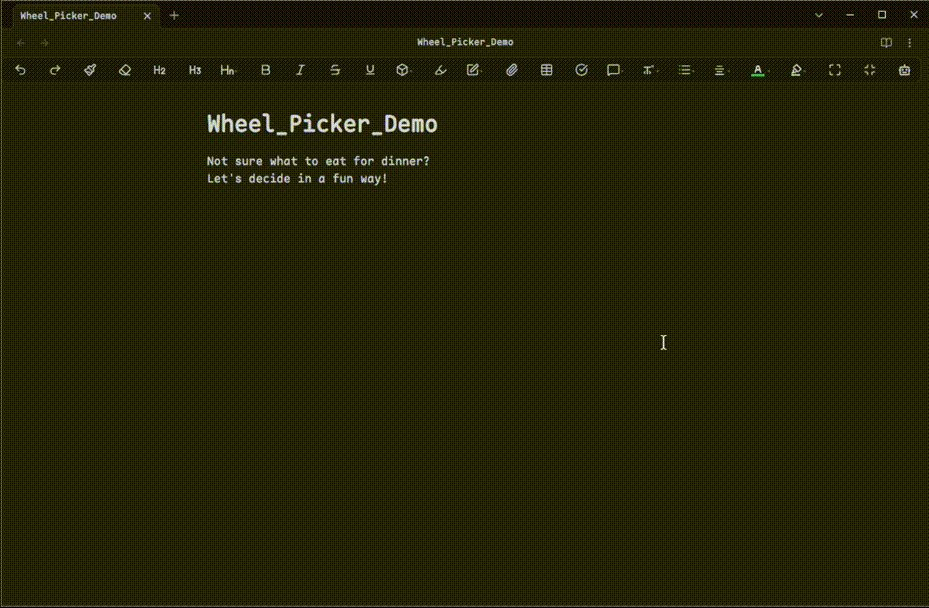The image size is (929, 608).
Task: Click the robot AI assistant icon
Action: coord(904,70)
